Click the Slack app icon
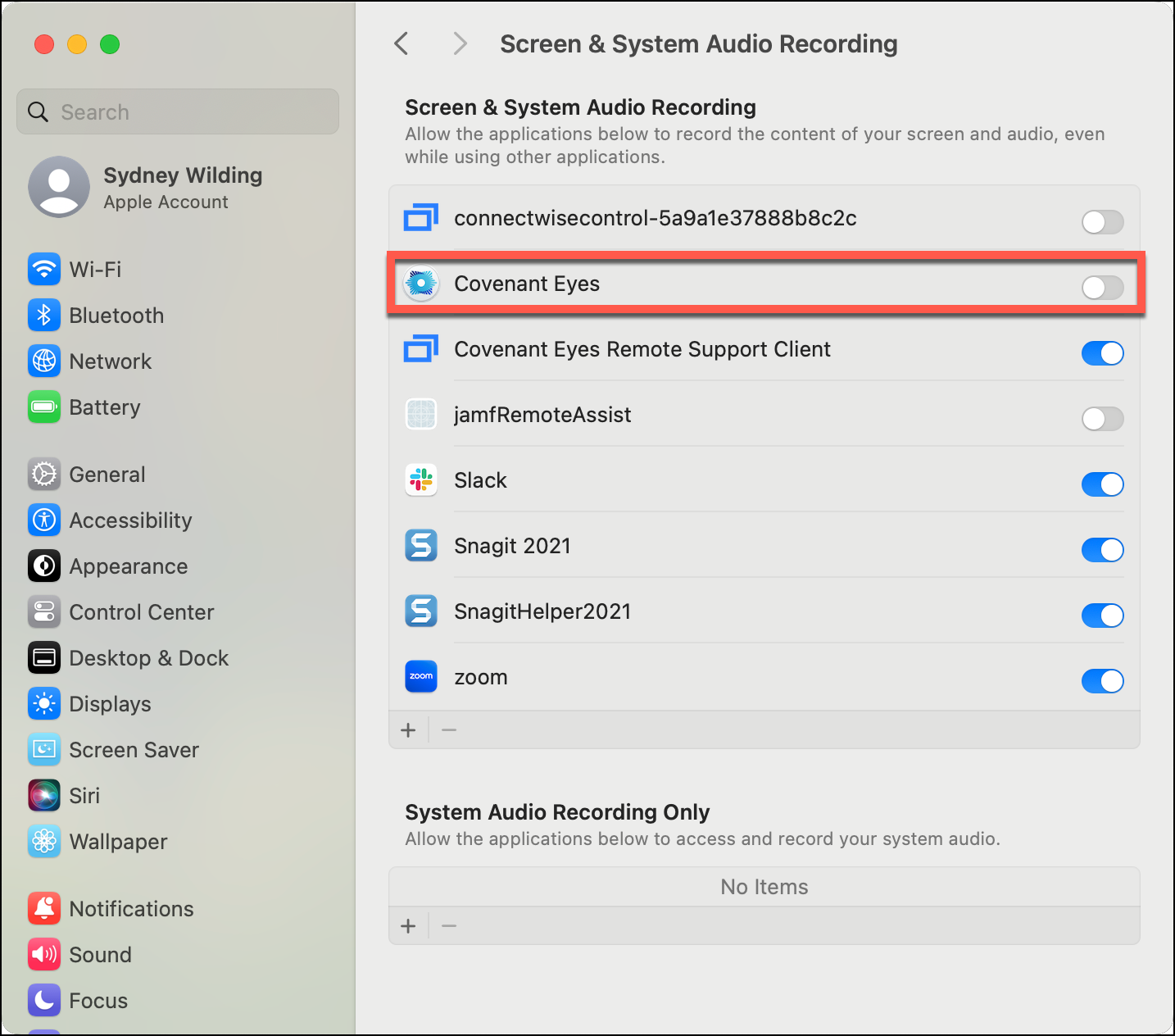This screenshot has height=1036, width=1175. click(421, 480)
